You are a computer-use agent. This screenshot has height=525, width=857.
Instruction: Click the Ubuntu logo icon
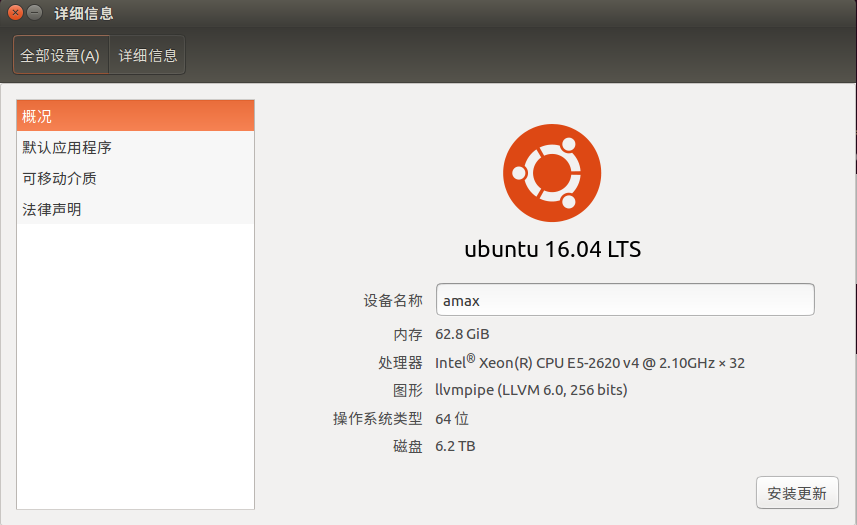(x=552, y=173)
